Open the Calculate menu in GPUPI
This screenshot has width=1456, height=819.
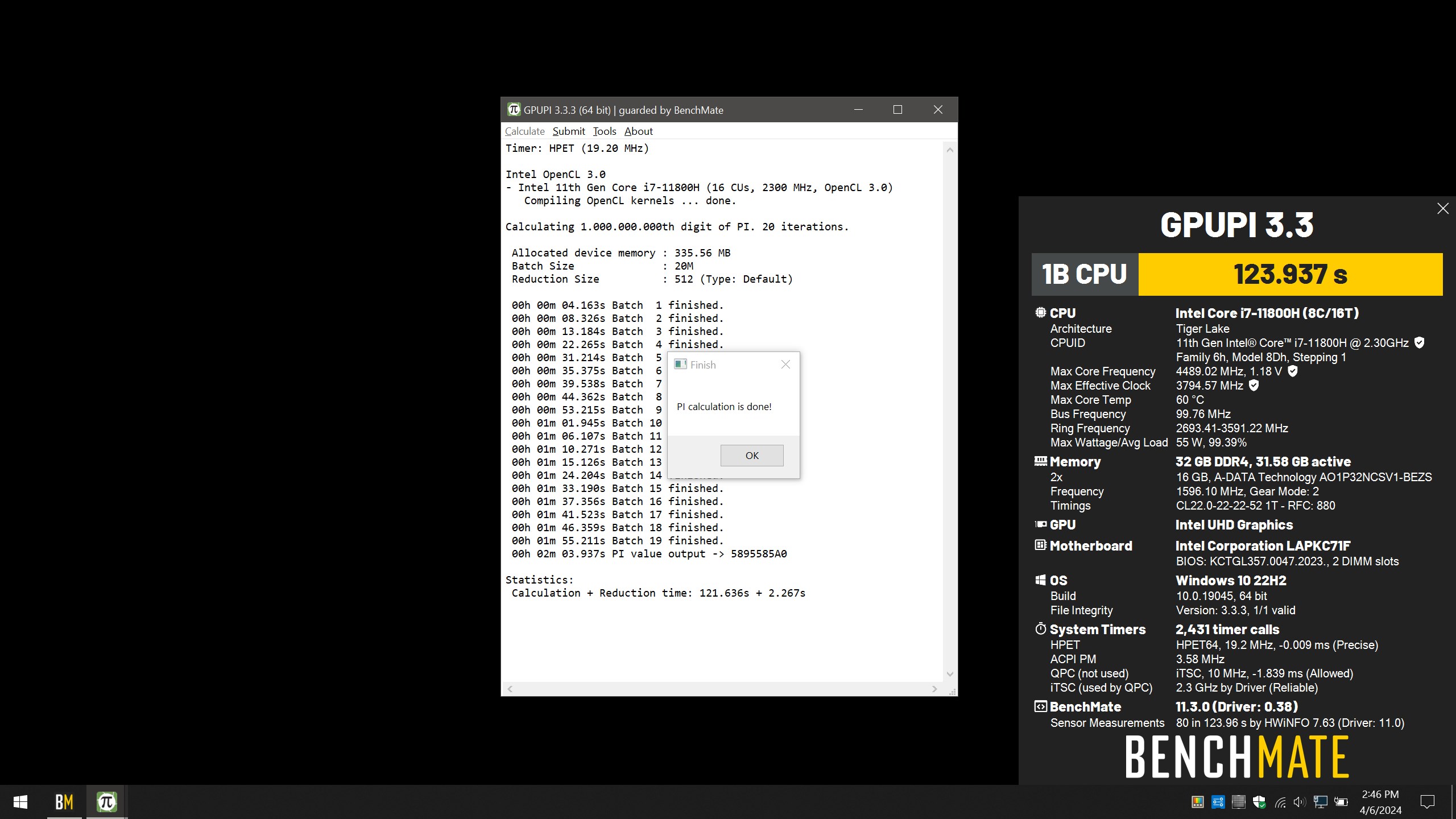tap(524, 131)
